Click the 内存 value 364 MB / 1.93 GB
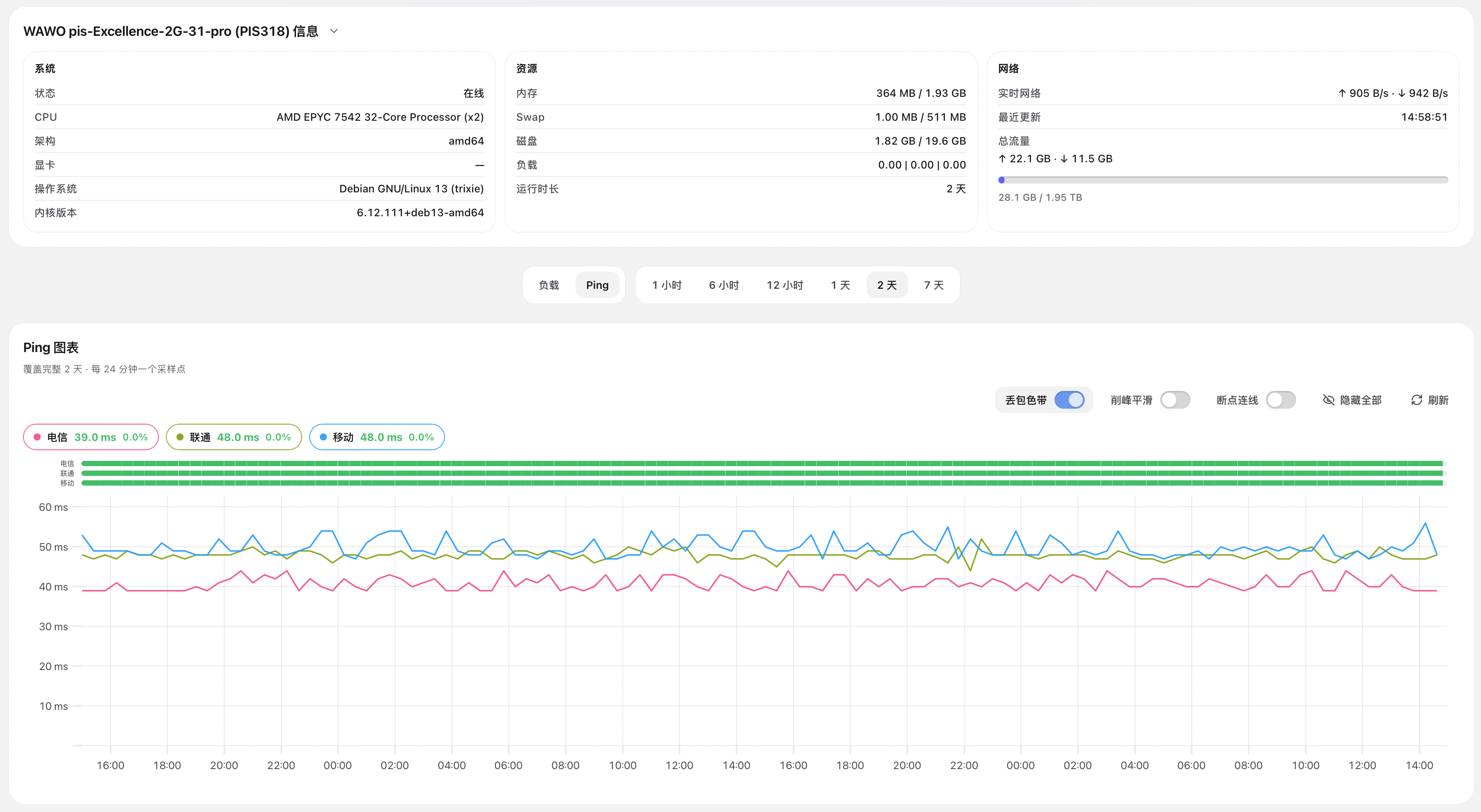 (x=921, y=93)
